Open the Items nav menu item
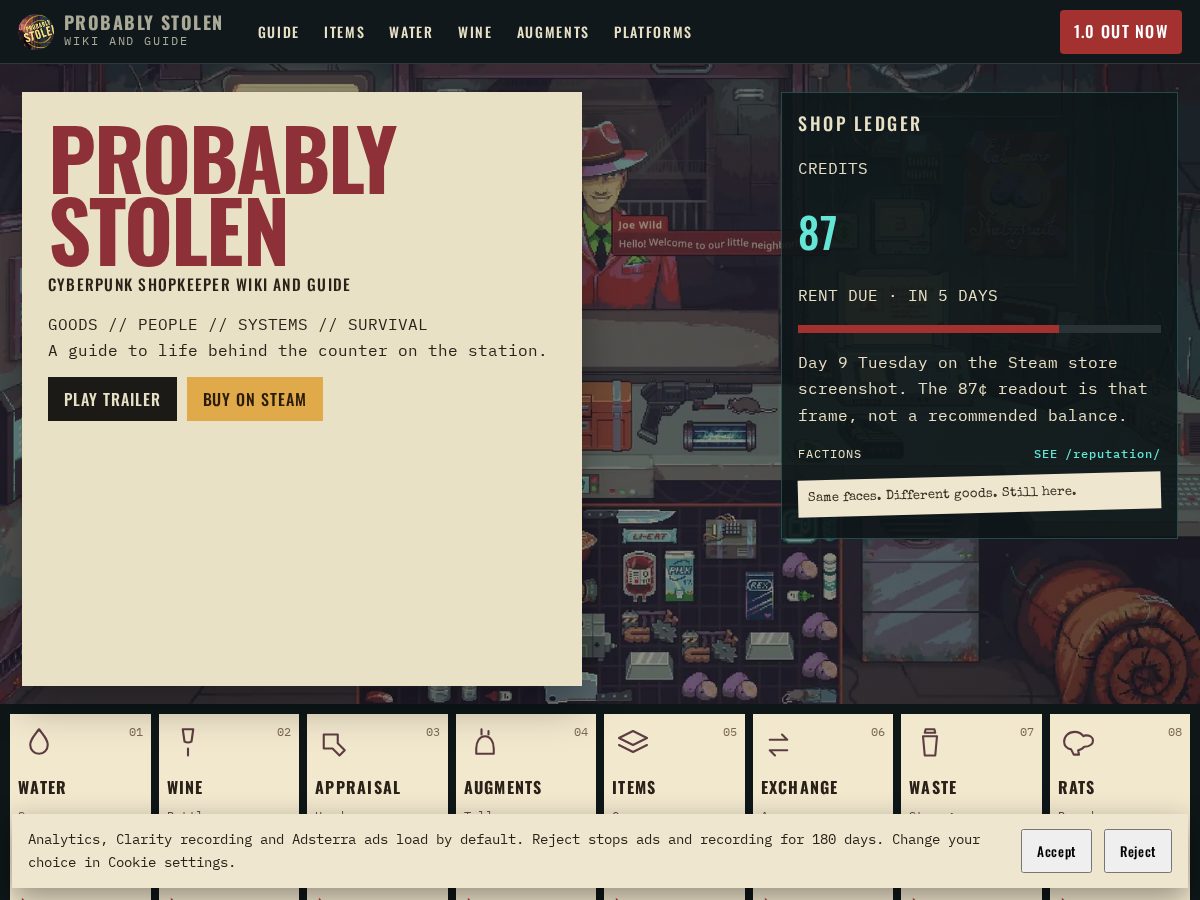Image resolution: width=1200 pixels, height=900 pixels. click(344, 32)
